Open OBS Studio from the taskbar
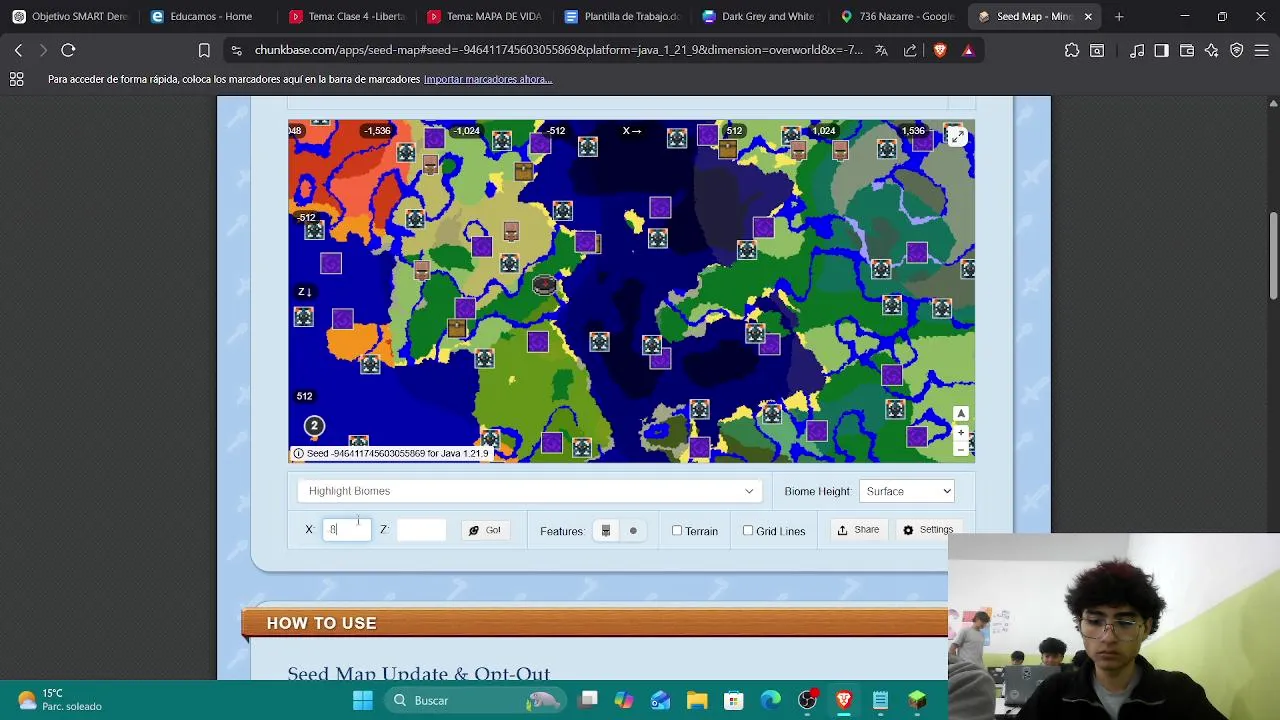Viewport: 1280px width, 720px height. click(x=807, y=700)
